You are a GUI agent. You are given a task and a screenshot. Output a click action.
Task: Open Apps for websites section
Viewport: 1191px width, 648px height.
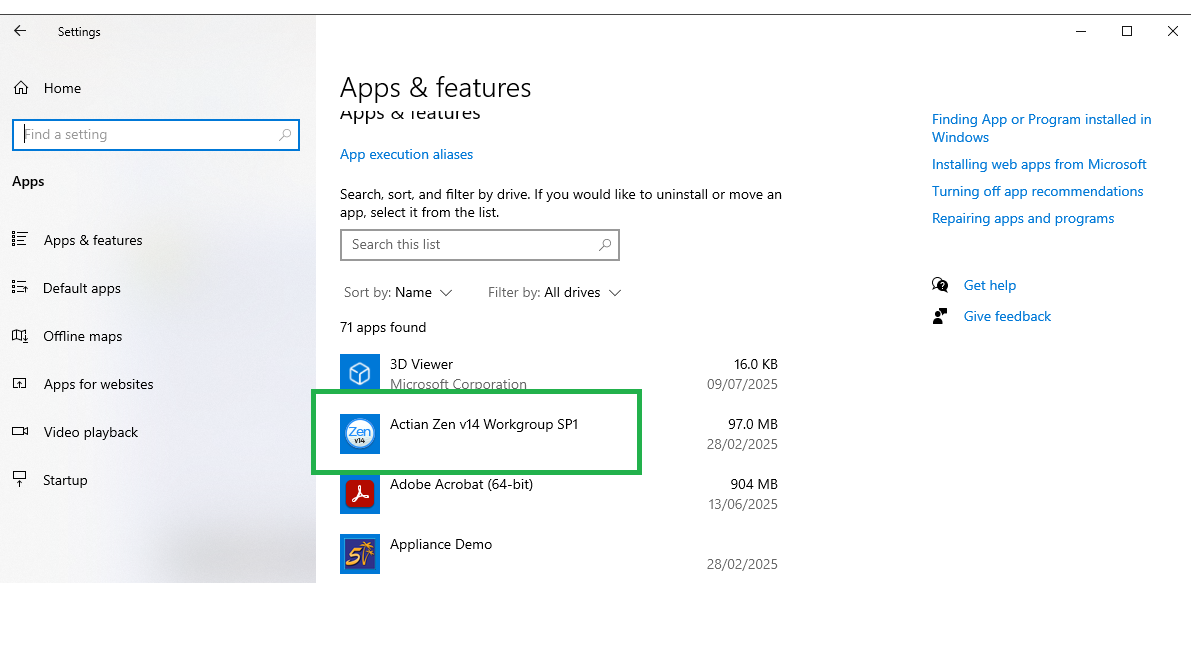click(x=99, y=384)
